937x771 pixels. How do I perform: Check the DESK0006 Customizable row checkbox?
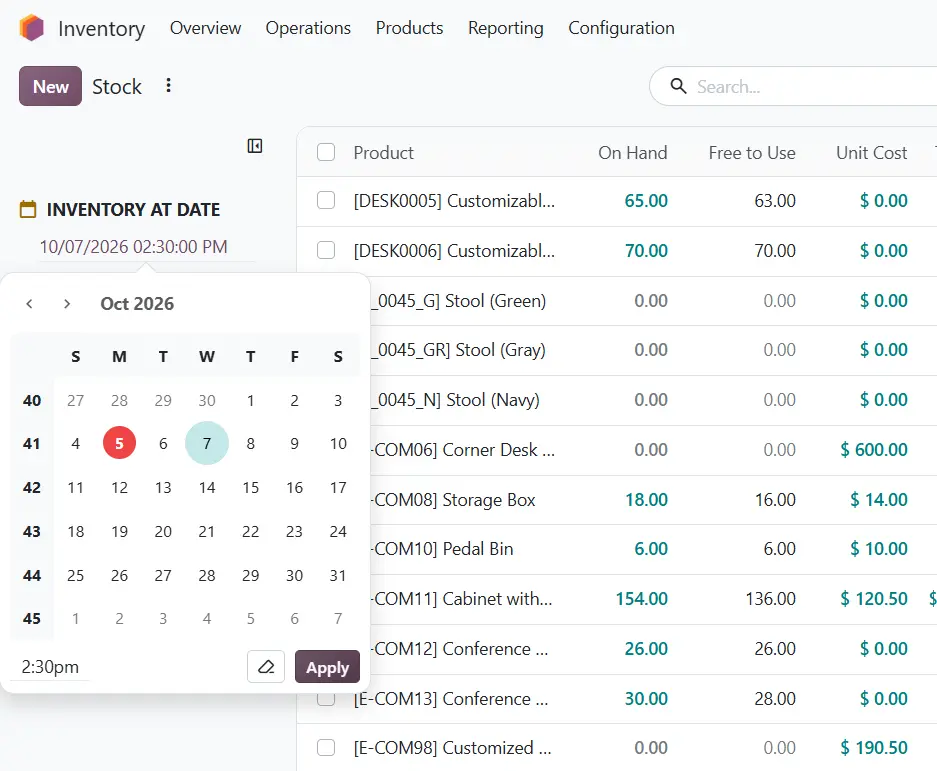point(326,250)
